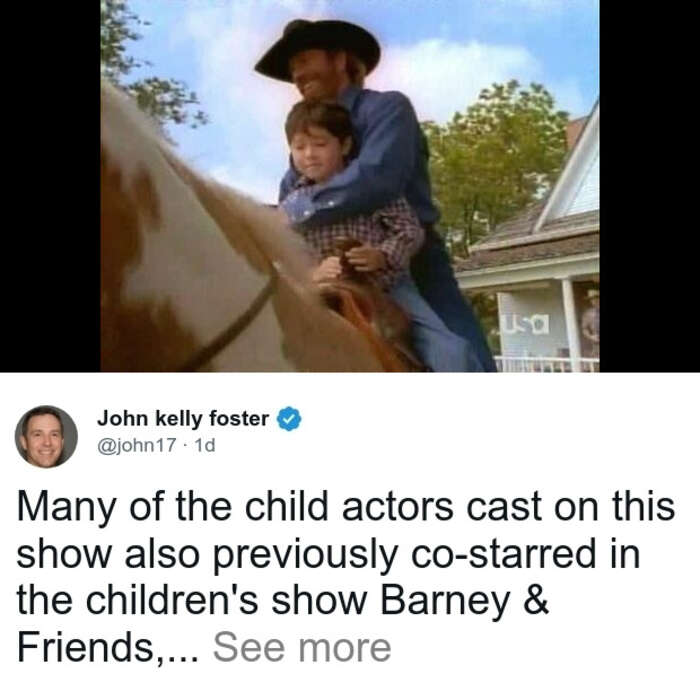The height and width of the screenshot is (700, 700).
Task: Open John kelly foster's profile avatar
Action: 46,437
